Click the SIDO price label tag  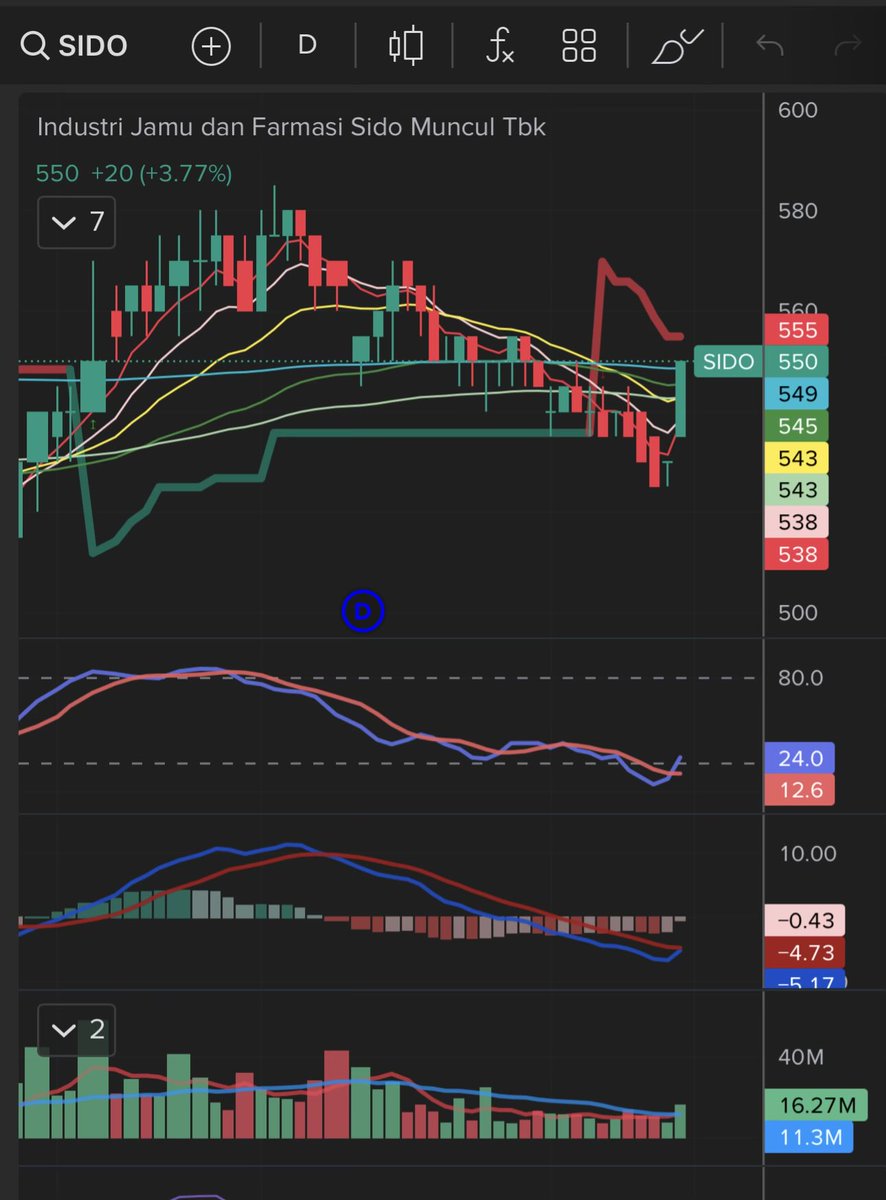(x=728, y=362)
